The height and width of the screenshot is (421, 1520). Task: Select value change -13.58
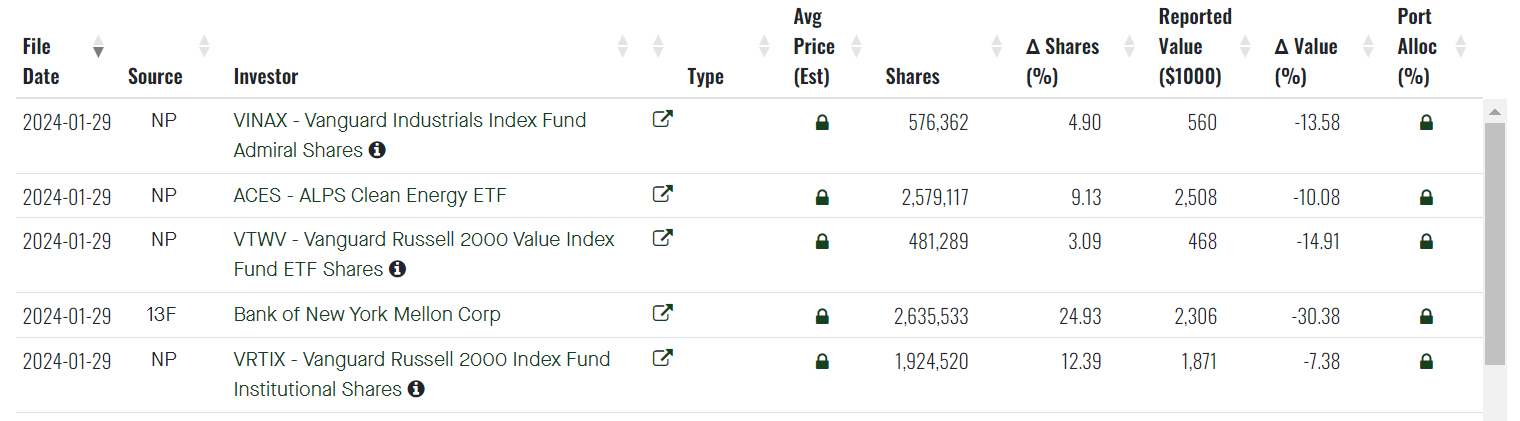(1316, 122)
